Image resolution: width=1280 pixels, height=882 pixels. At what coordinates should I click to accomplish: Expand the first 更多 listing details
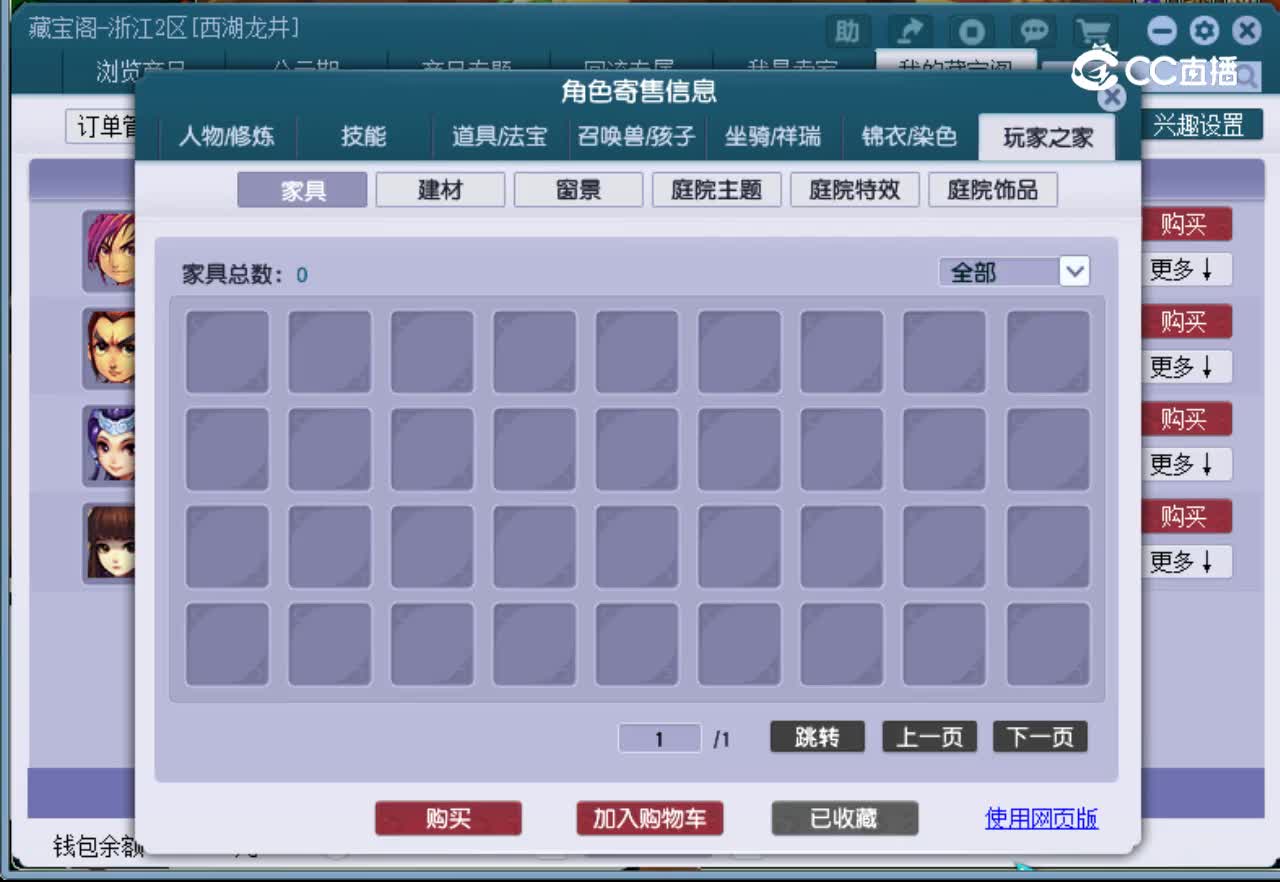pyautogui.click(x=1185, y=270)
